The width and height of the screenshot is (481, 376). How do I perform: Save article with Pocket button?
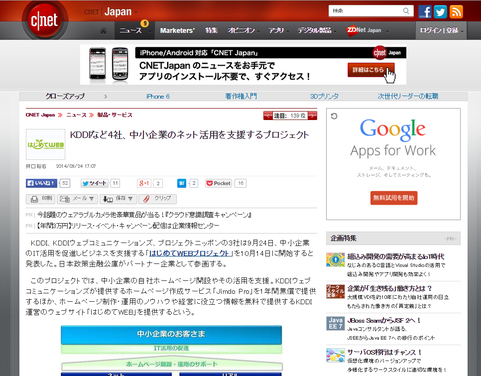(x=218, y=183)
